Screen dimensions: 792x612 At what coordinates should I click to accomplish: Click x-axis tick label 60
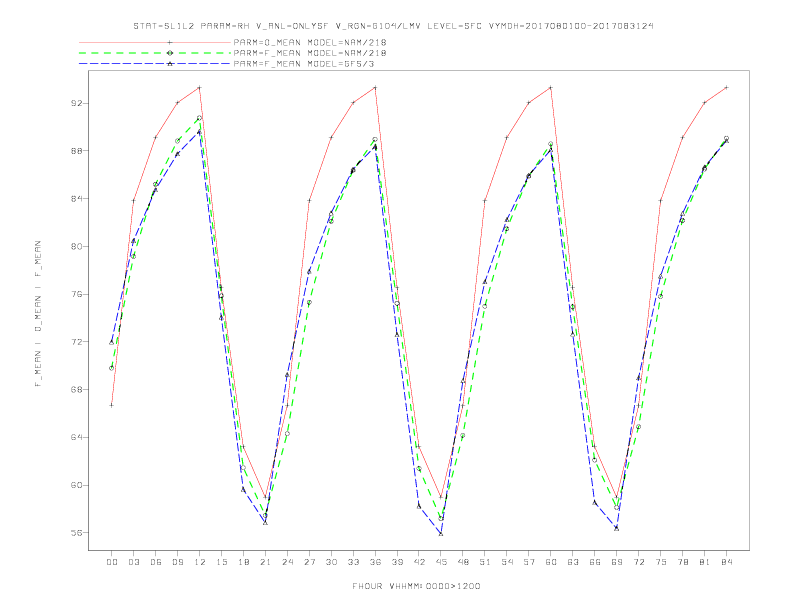point(551,562)
